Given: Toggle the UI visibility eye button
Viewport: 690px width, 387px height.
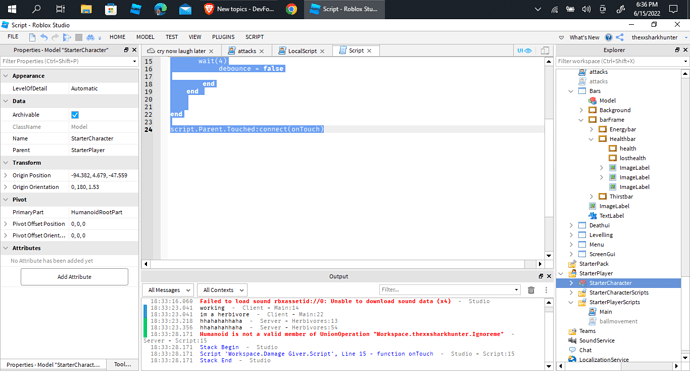Looking at the screenshot, I should tap(525, 51).
